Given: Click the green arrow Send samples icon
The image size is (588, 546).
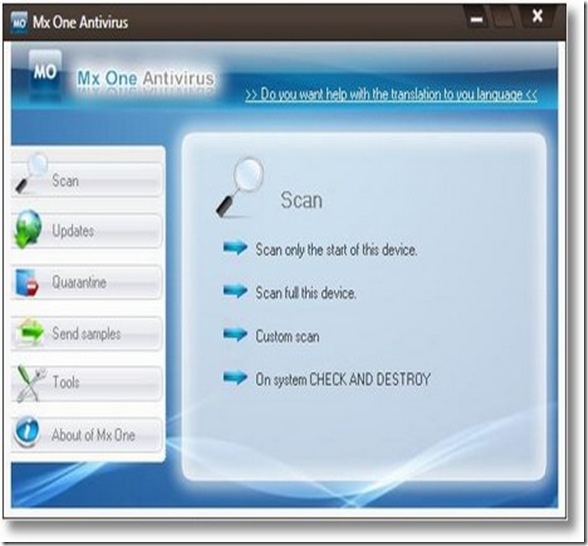Looking at the screenshot, I should click(31, 332).
